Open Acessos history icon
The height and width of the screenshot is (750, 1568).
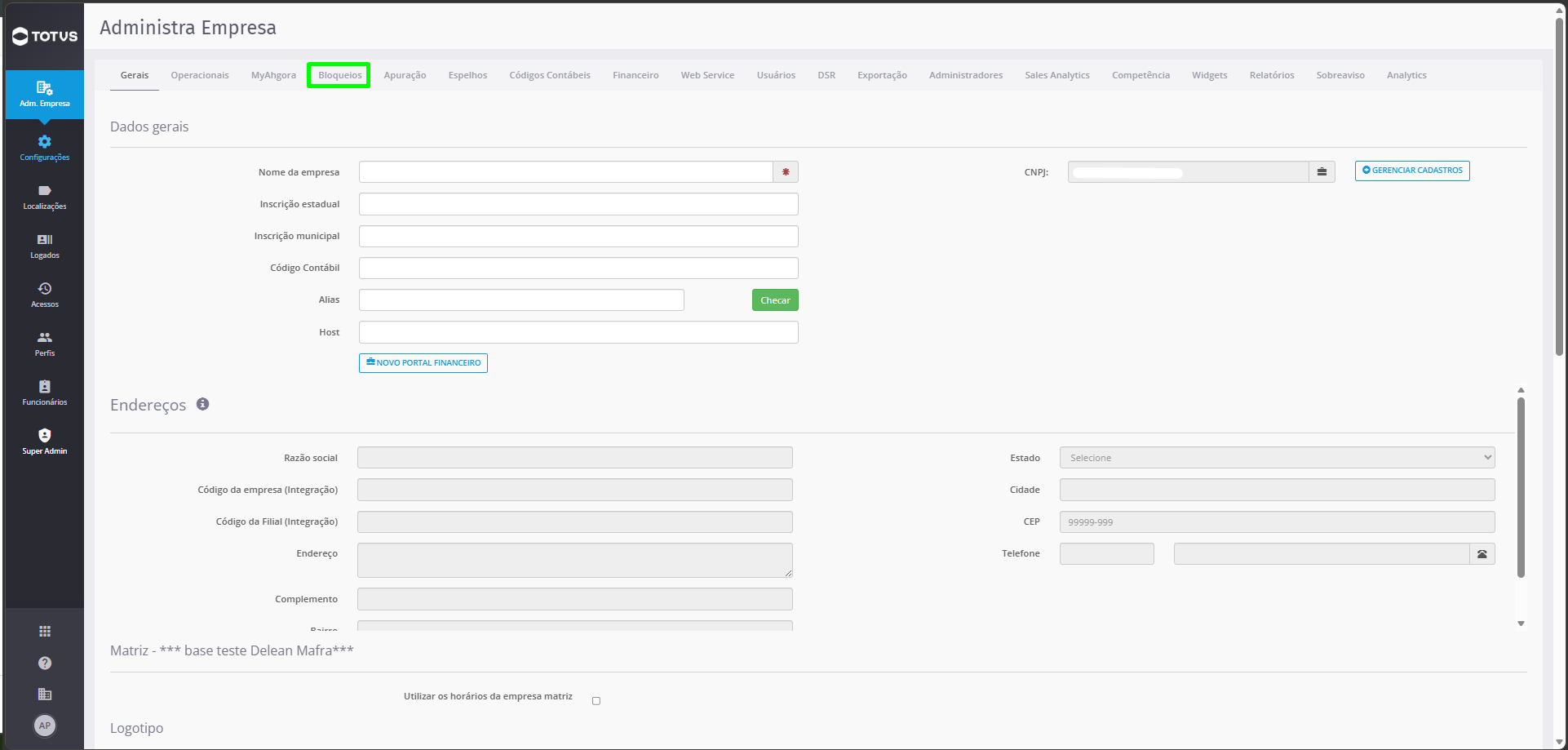[x=45, y=288]
